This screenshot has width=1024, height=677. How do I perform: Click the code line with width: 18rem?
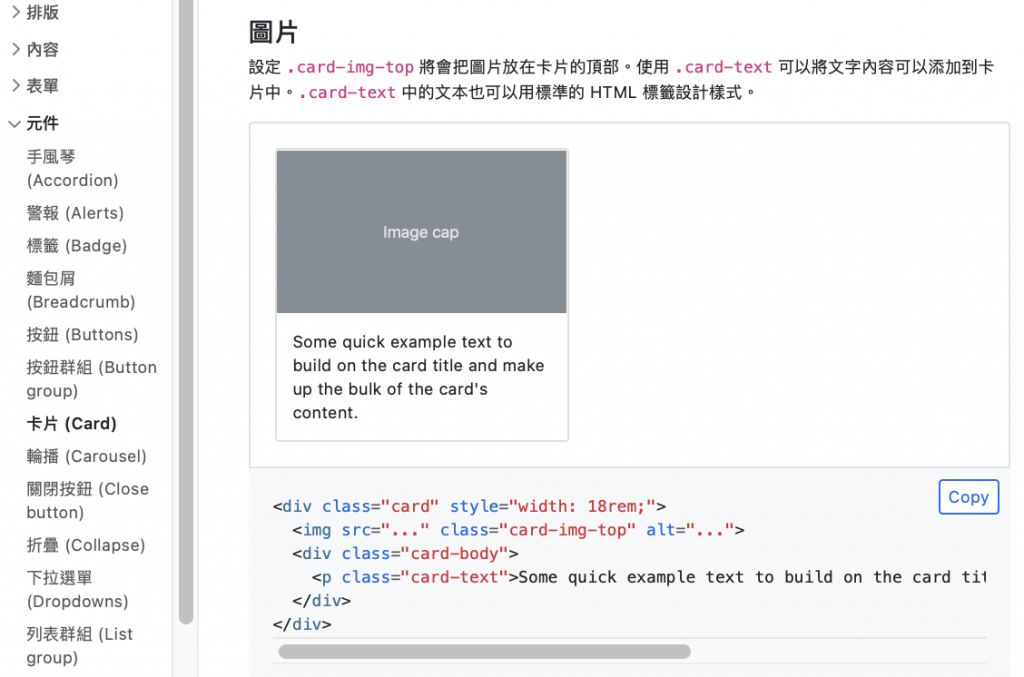tap(470, 506)
